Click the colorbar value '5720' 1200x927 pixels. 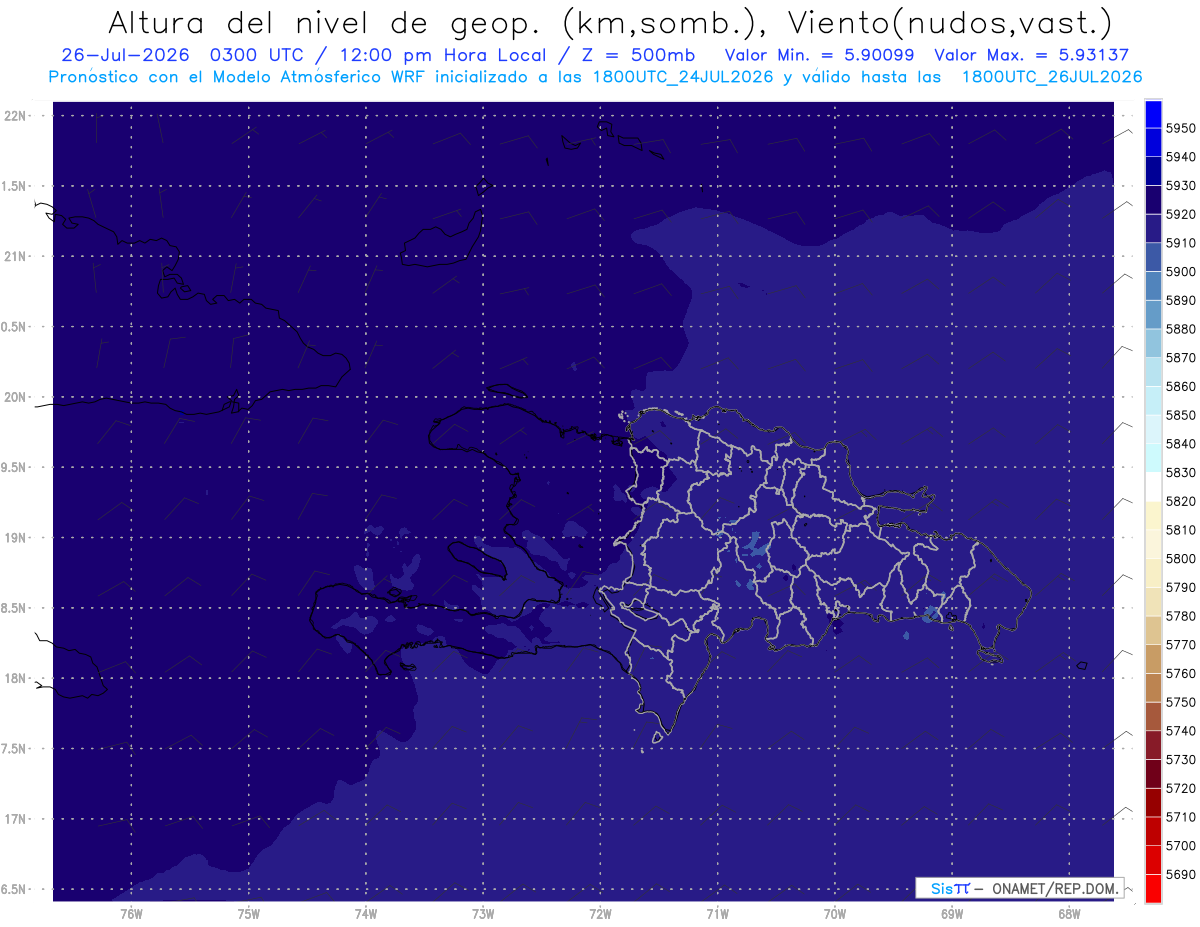pos(1181,788)
